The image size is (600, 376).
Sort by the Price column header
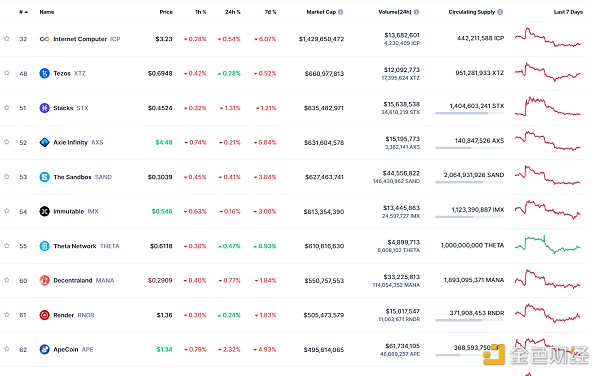pyautogui.click(x=166, y=12)
